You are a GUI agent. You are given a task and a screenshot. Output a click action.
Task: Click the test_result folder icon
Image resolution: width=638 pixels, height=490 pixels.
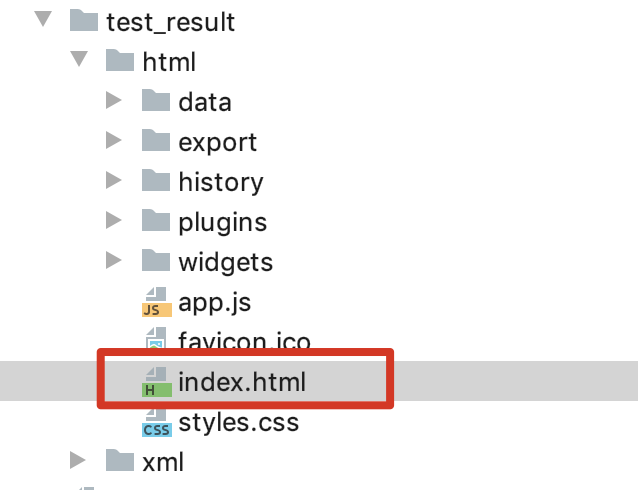pos(84,21)
